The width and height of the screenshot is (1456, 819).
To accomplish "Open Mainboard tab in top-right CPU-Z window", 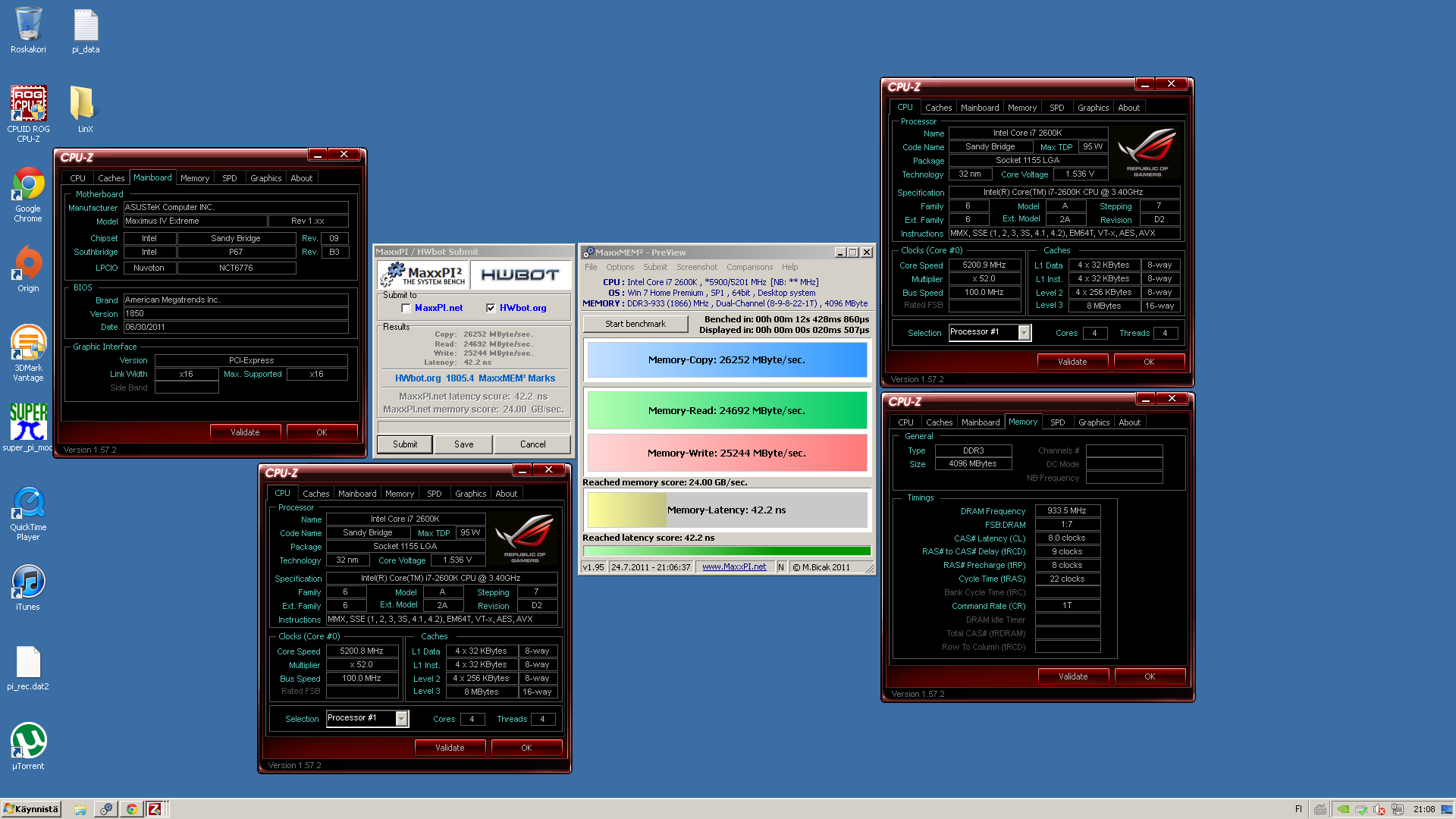I will 980,108.
